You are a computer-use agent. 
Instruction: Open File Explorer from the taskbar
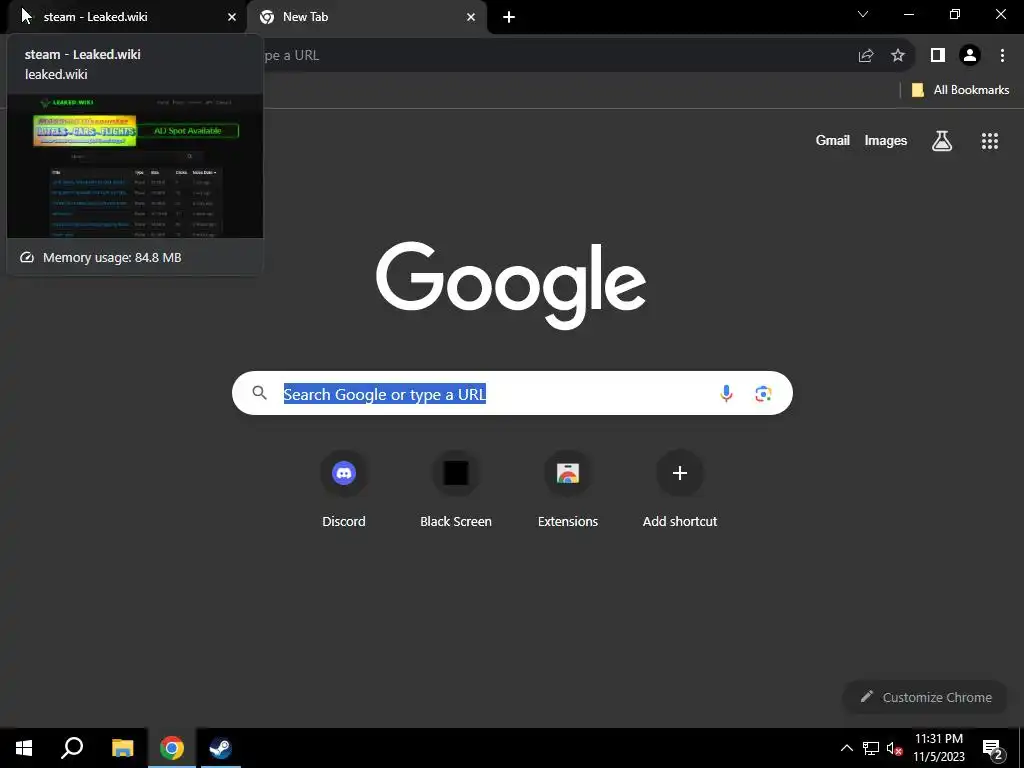click(x=122, y=748)
